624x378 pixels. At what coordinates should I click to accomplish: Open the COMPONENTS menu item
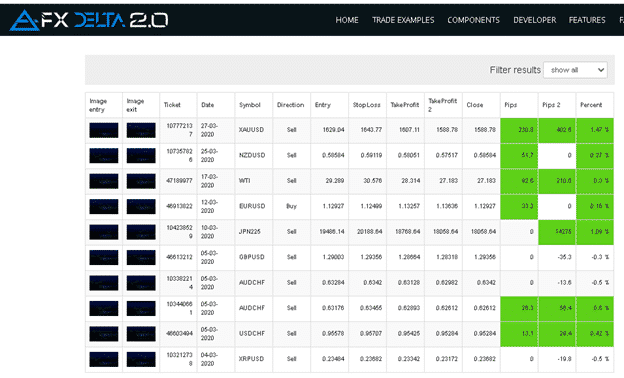click(473, 20)
